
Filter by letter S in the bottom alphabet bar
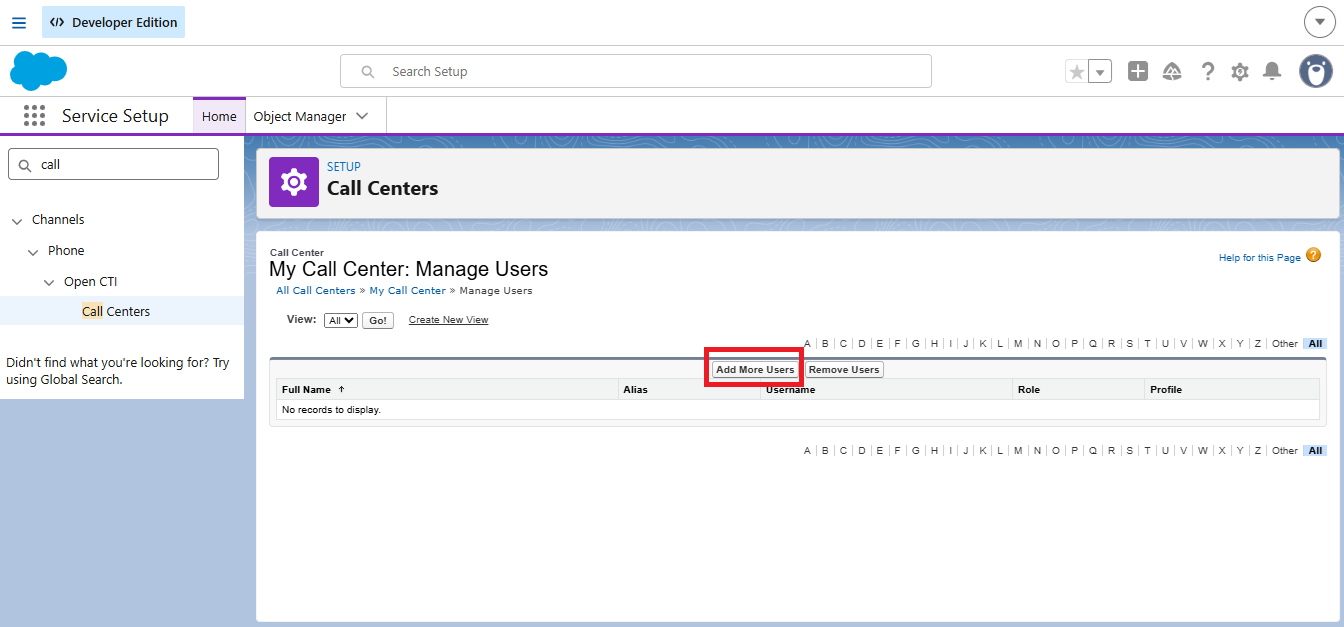(1129, 451)
